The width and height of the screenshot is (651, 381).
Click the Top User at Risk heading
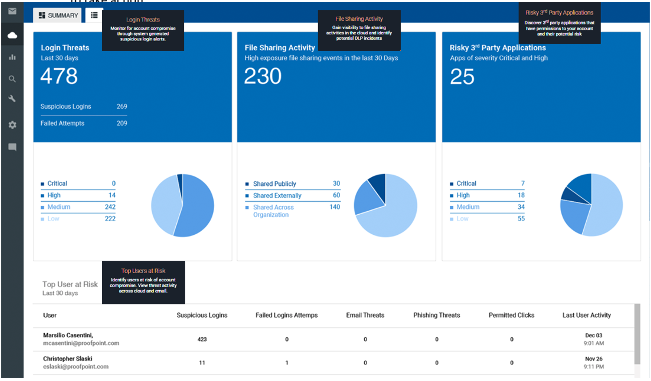(x=70, y=284)
